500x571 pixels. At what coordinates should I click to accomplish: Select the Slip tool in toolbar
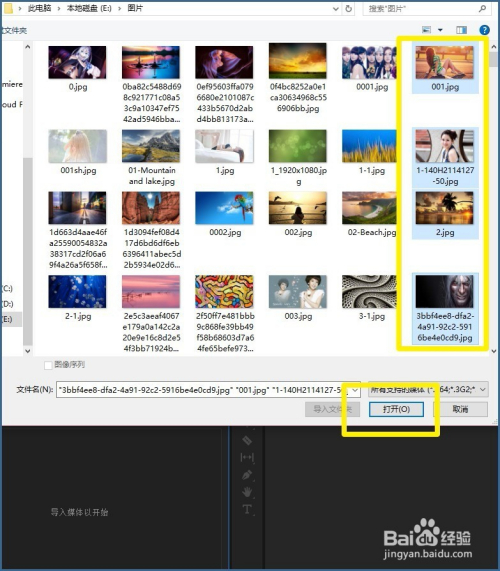[x=247, y=457]
